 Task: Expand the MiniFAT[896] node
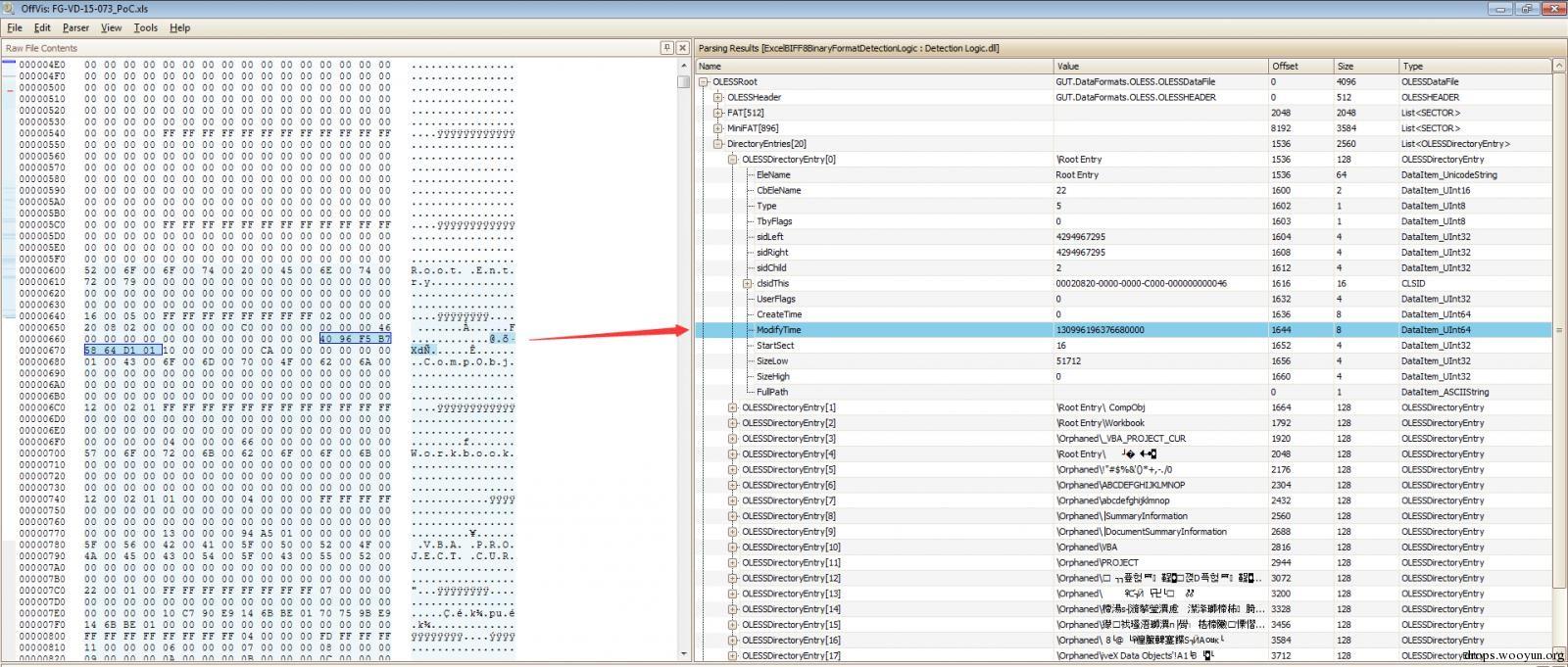(717, 128)
